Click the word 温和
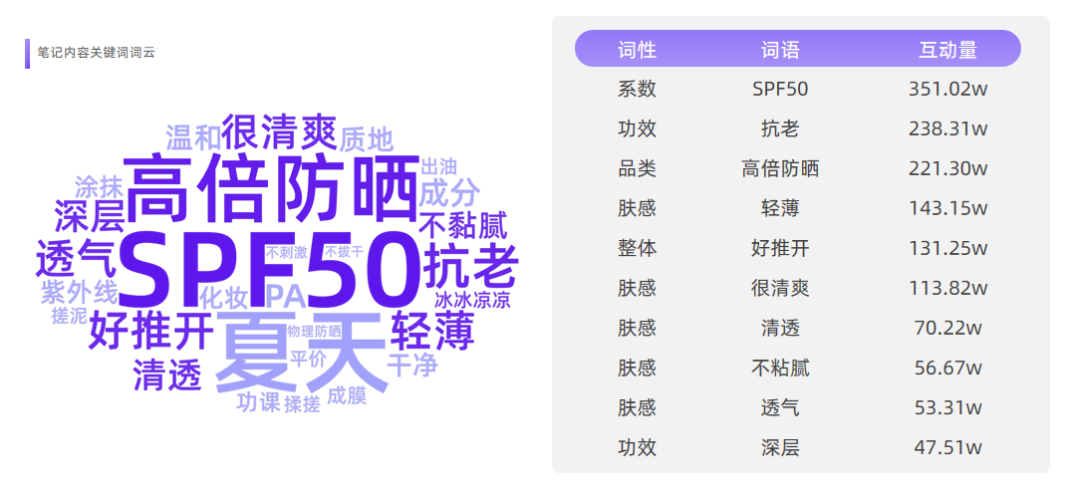Viewport: 1080px width, 495px height. (x=193, y=138)
